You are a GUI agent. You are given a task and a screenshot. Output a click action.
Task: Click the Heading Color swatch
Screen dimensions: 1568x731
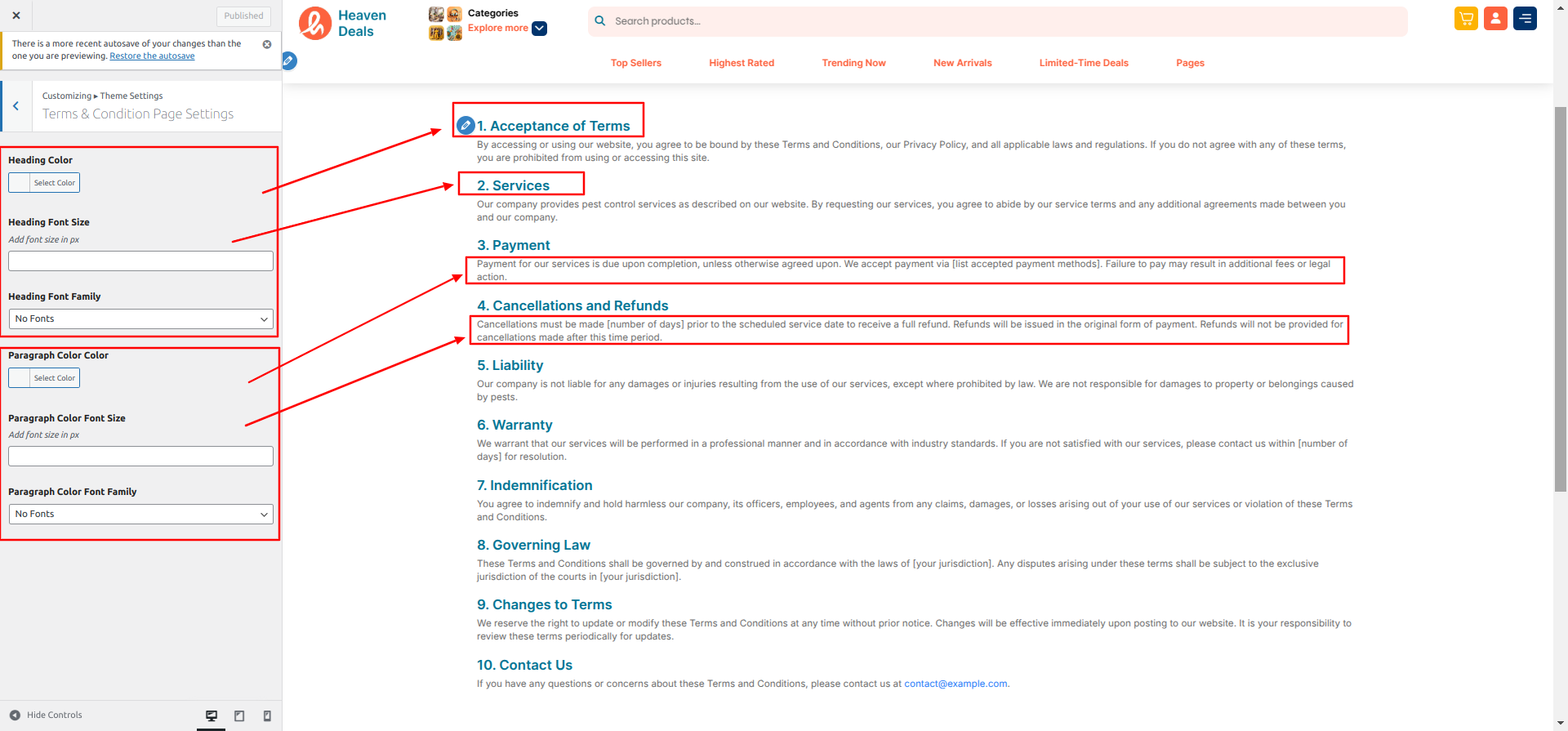point(20,183)
